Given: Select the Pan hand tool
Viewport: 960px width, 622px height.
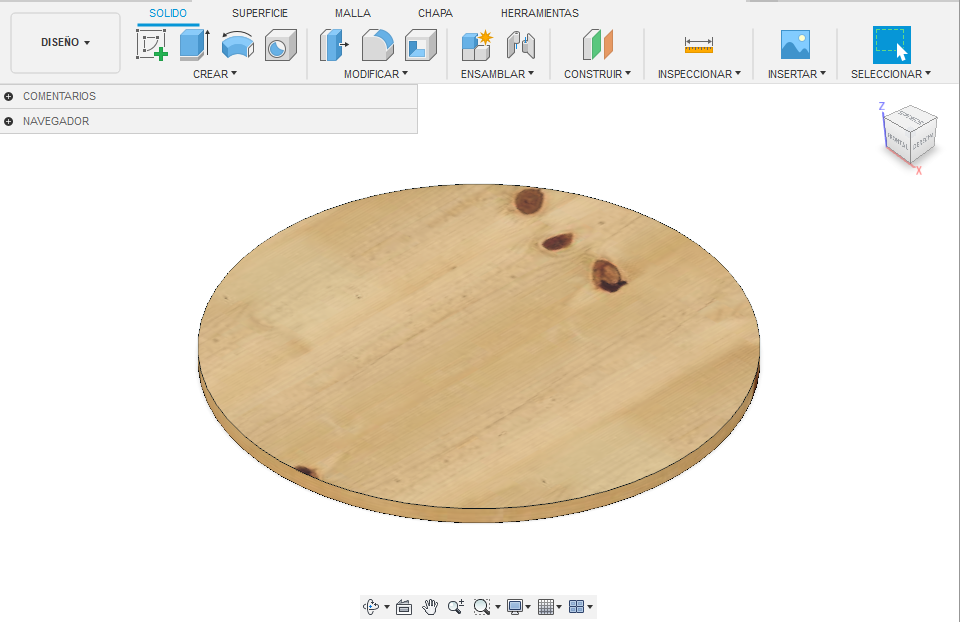Looking at the screenshot, I should click(x=429, y=606).
